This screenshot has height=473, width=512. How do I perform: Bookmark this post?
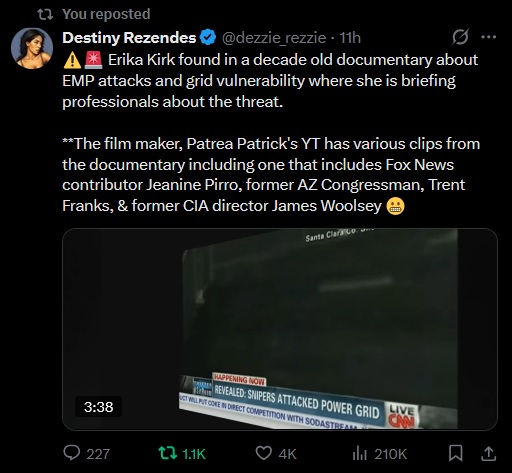455,454
